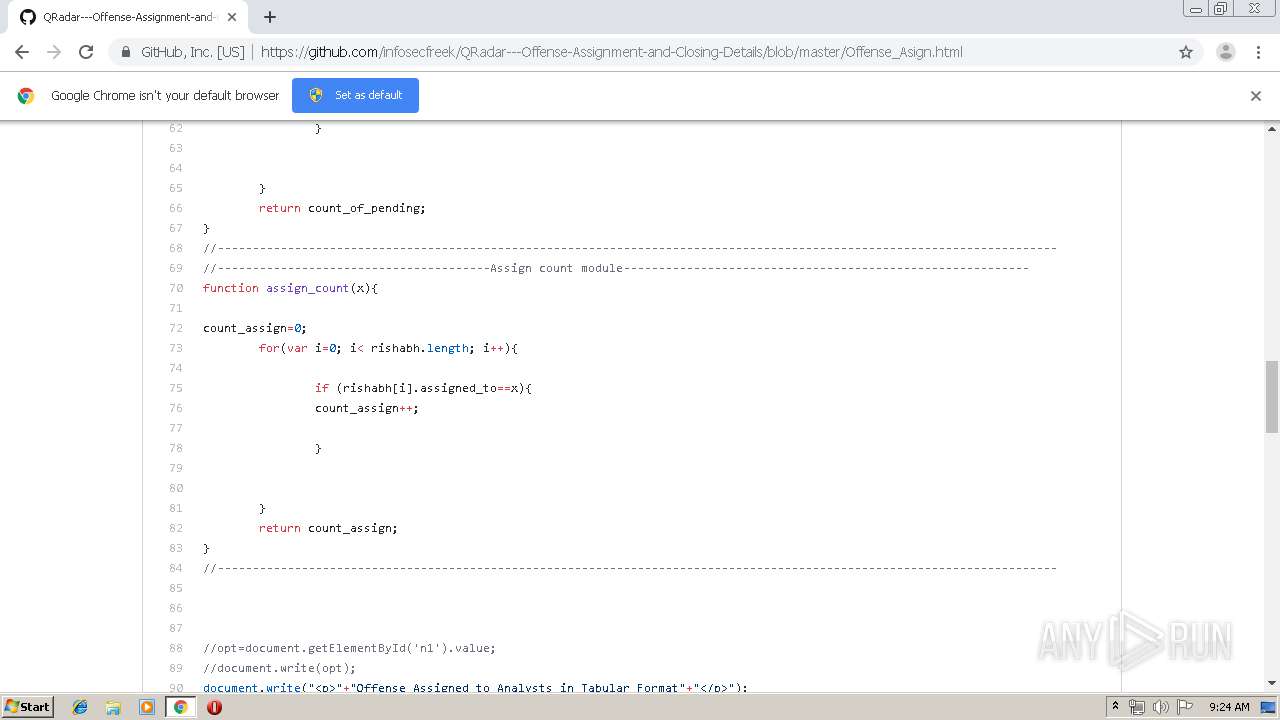
Task: Click the Show desktop button
Action: [x=1269, y=707]
